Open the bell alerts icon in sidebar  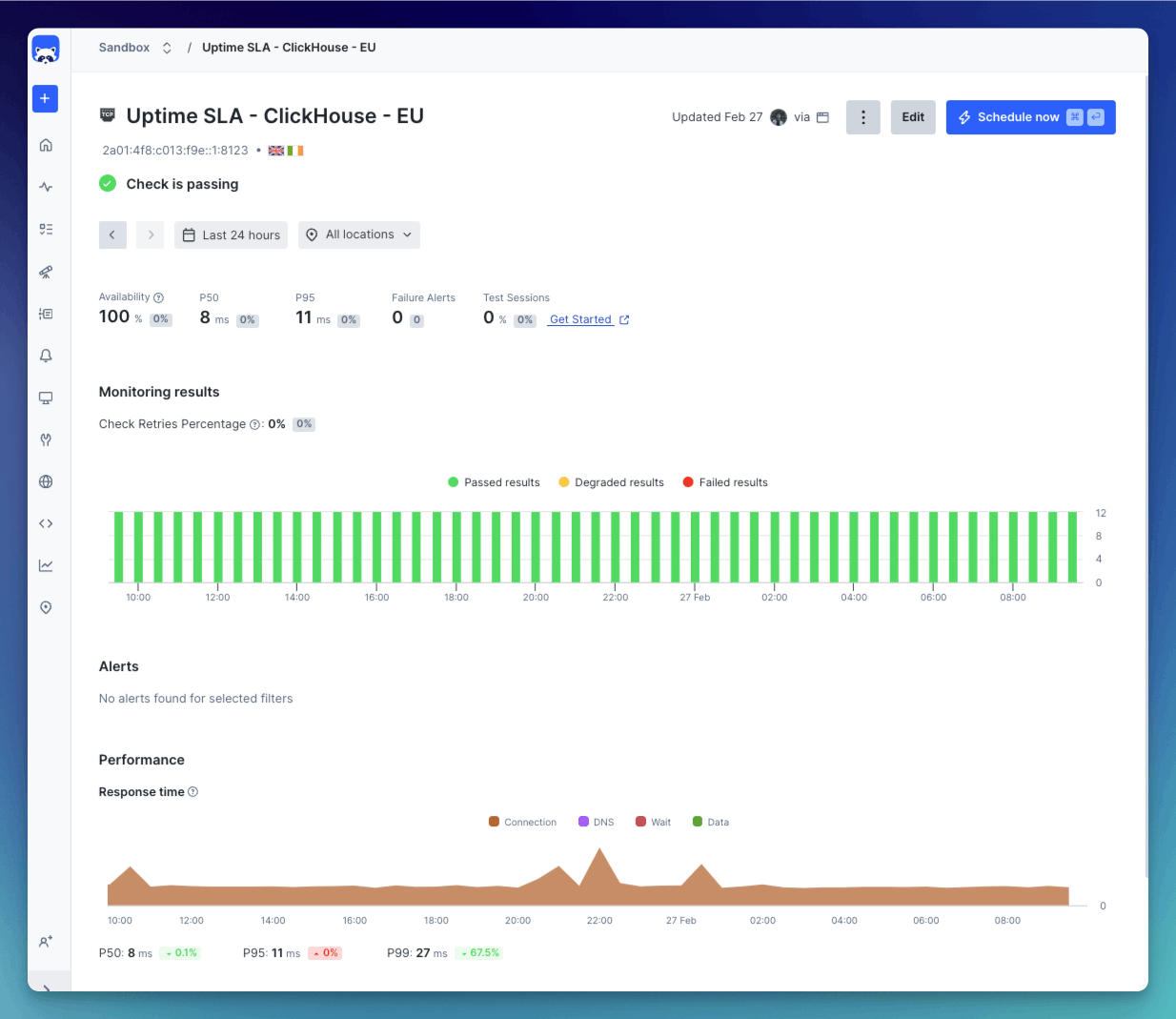[46, 356]
